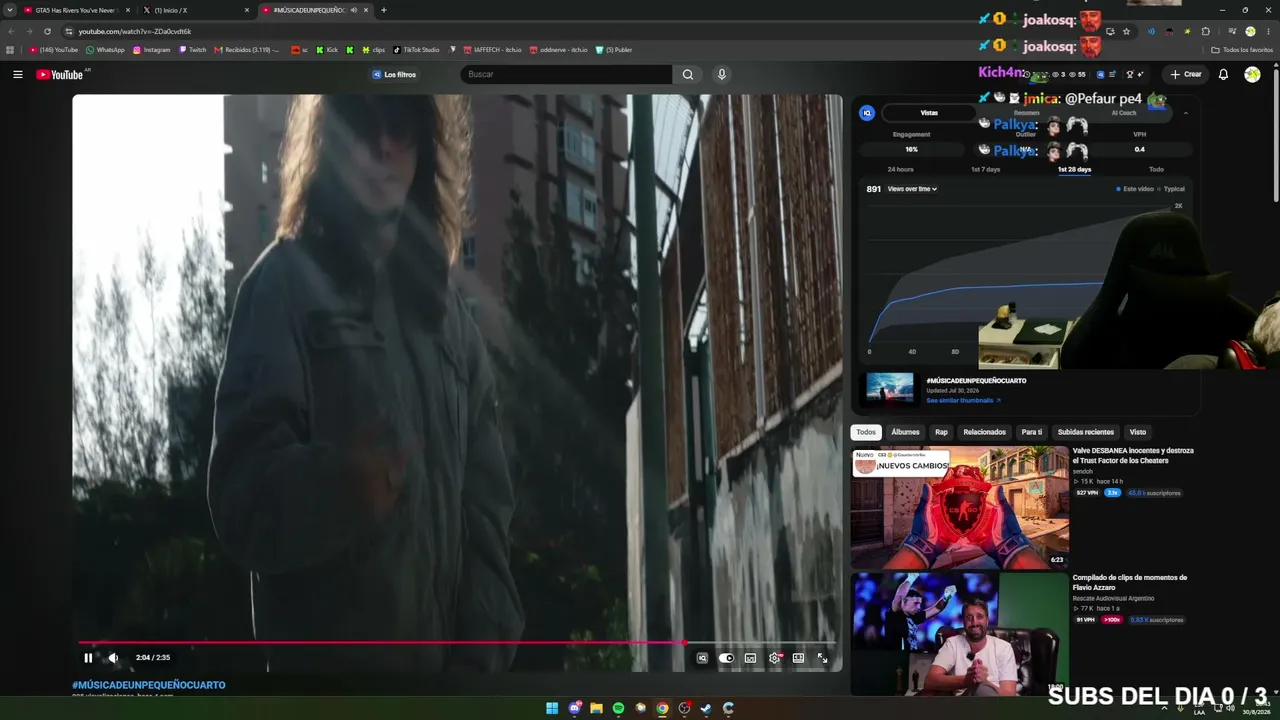Click the search magnifier button
Screen dimensions: 1280x720
pos(688,74)
